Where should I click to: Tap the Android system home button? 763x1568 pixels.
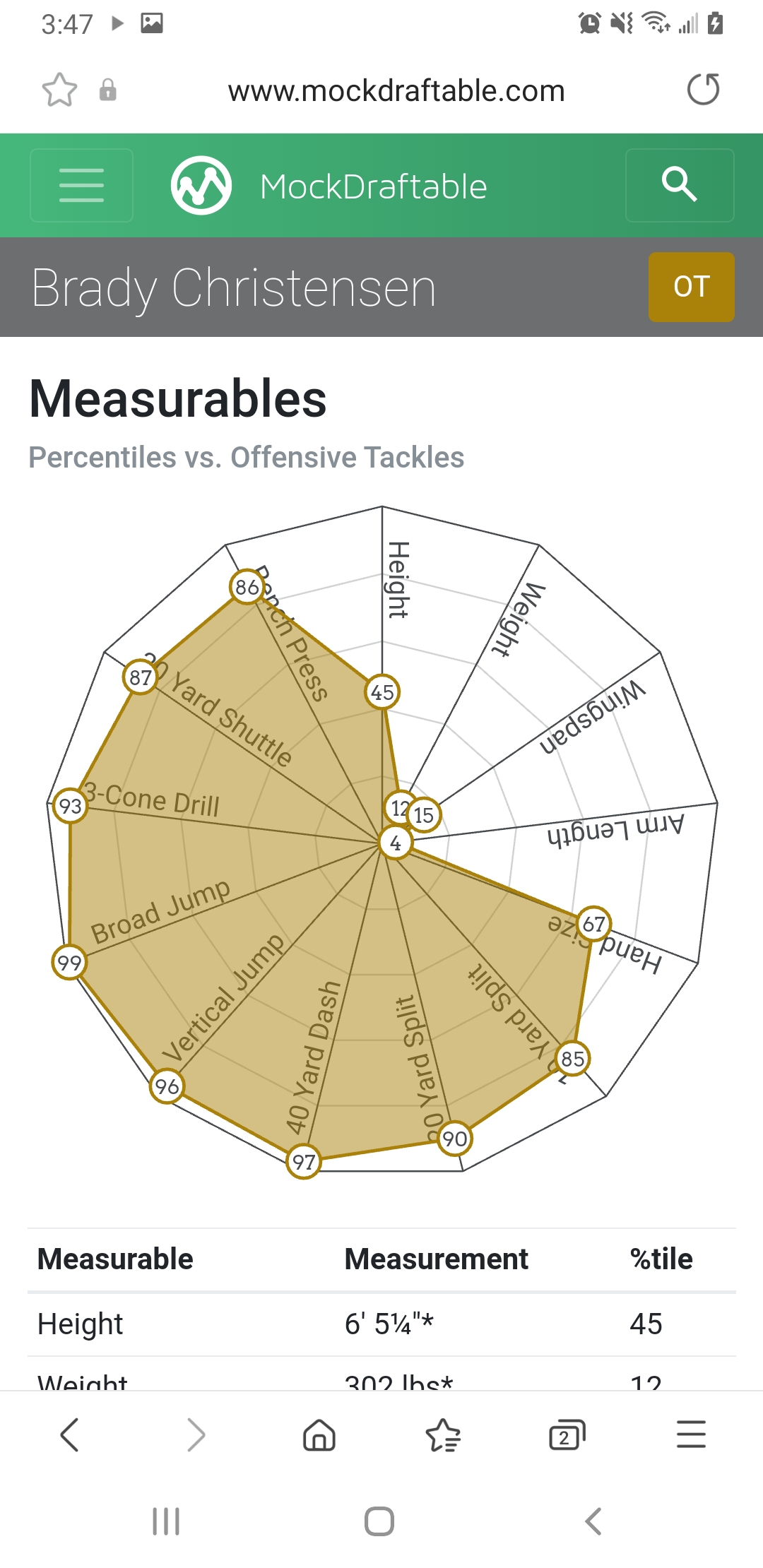[379, 1521]
